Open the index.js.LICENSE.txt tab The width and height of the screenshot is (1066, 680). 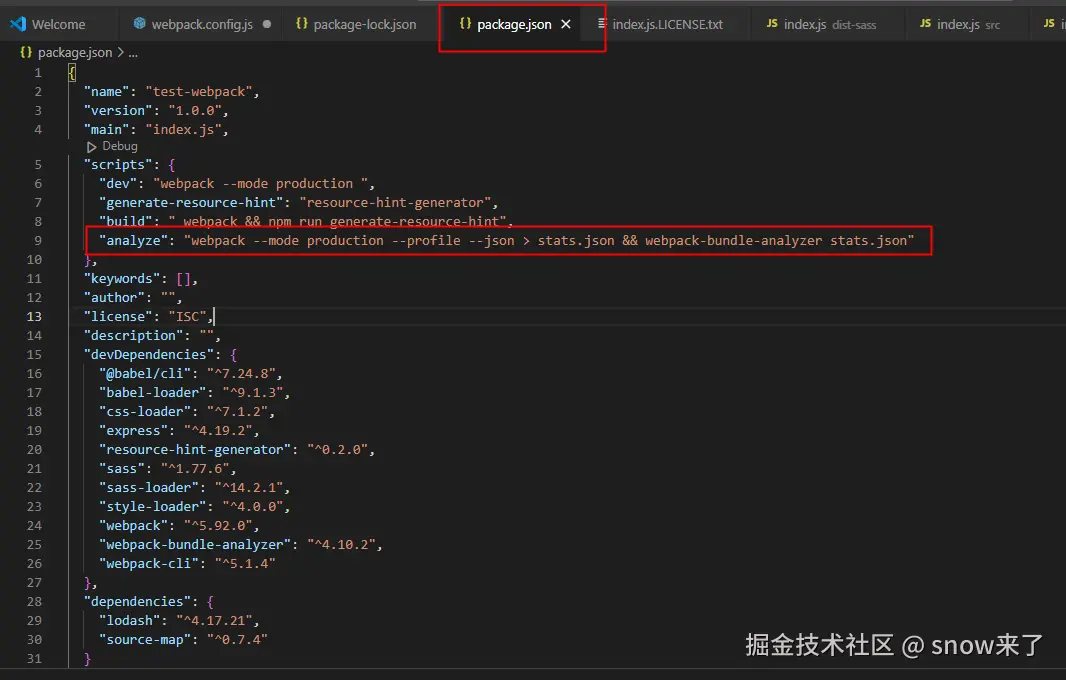coord(667,24)
